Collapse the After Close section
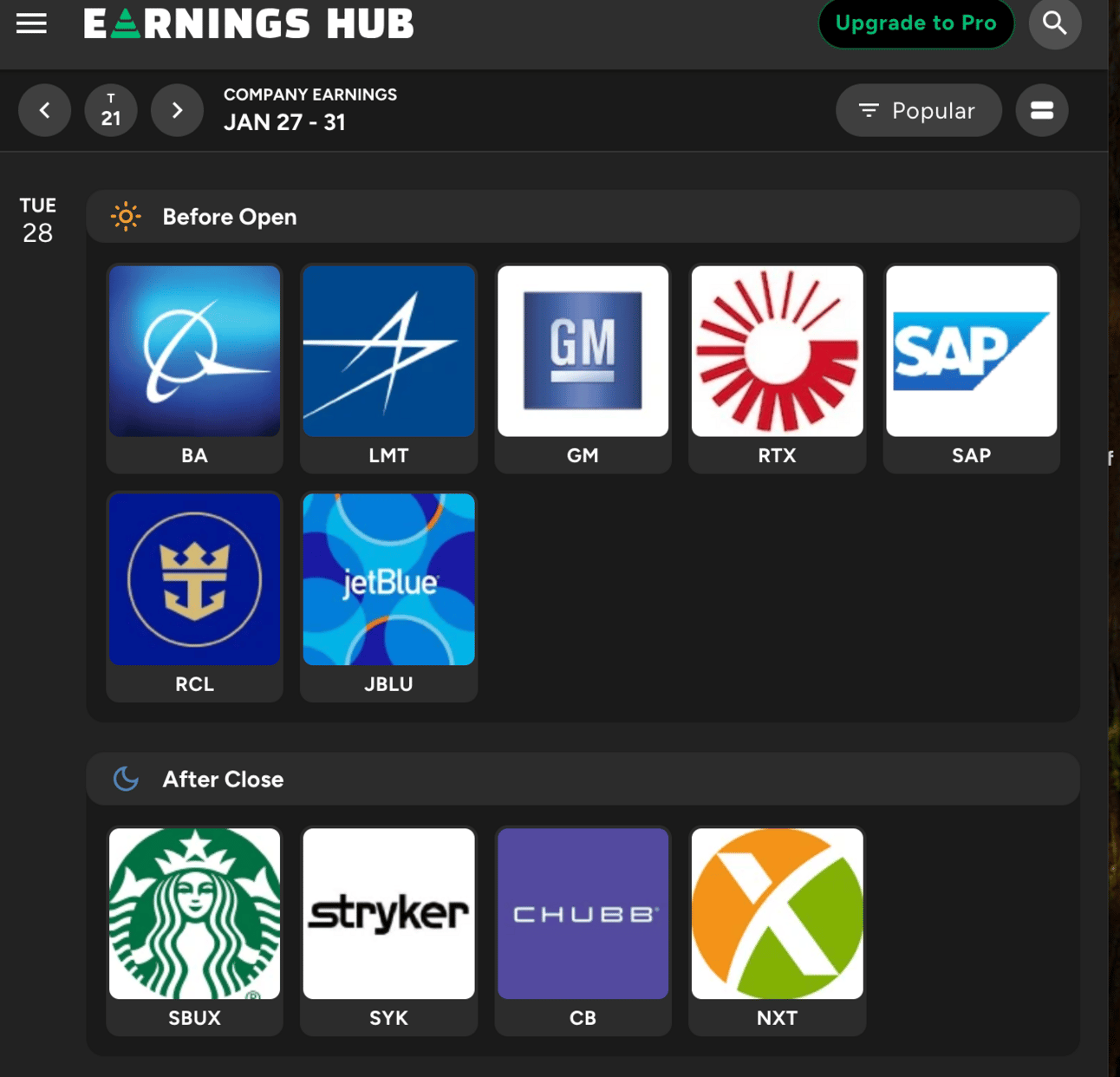1120x1077 pixels. pos(583,779)
